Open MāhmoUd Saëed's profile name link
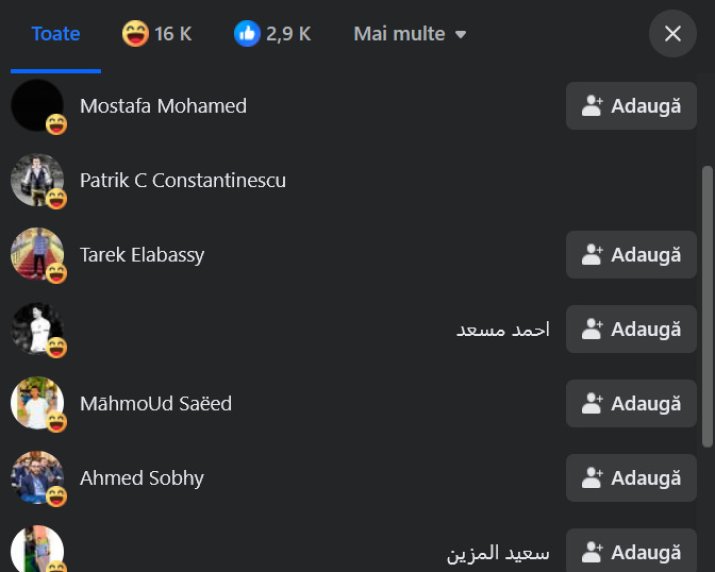 tap(156, 404)
